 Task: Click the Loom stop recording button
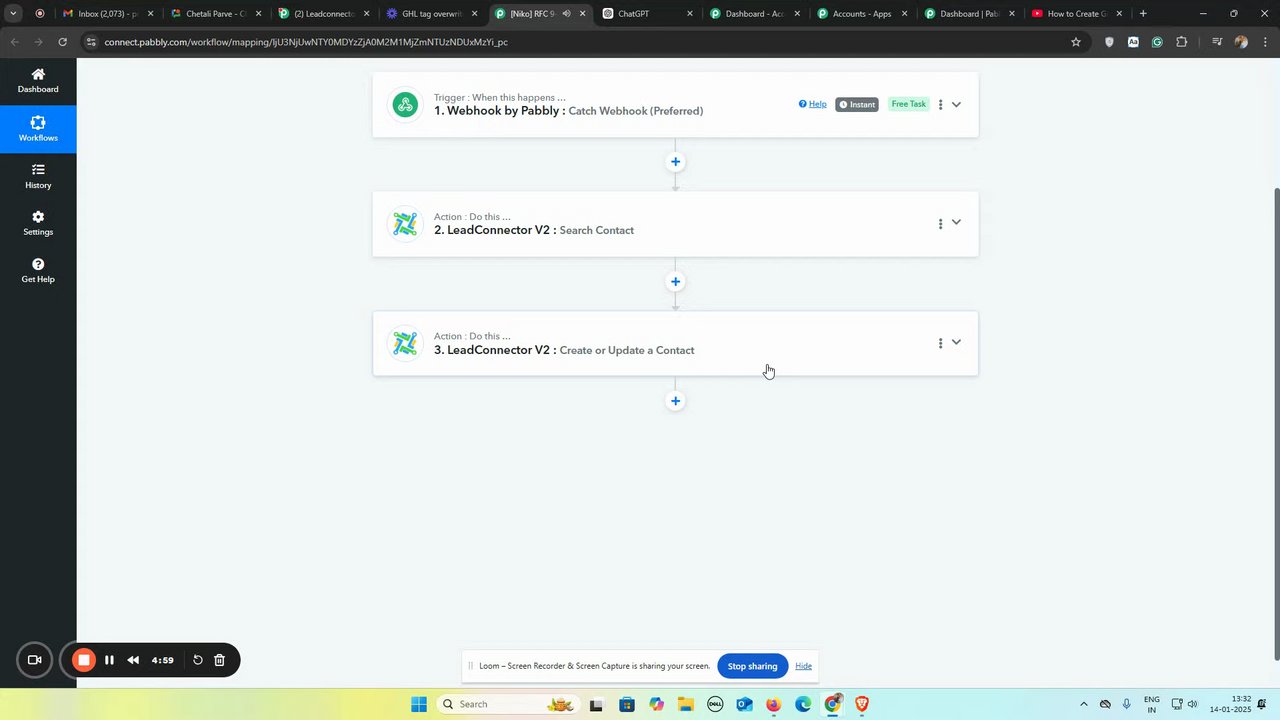click(84, 660)
